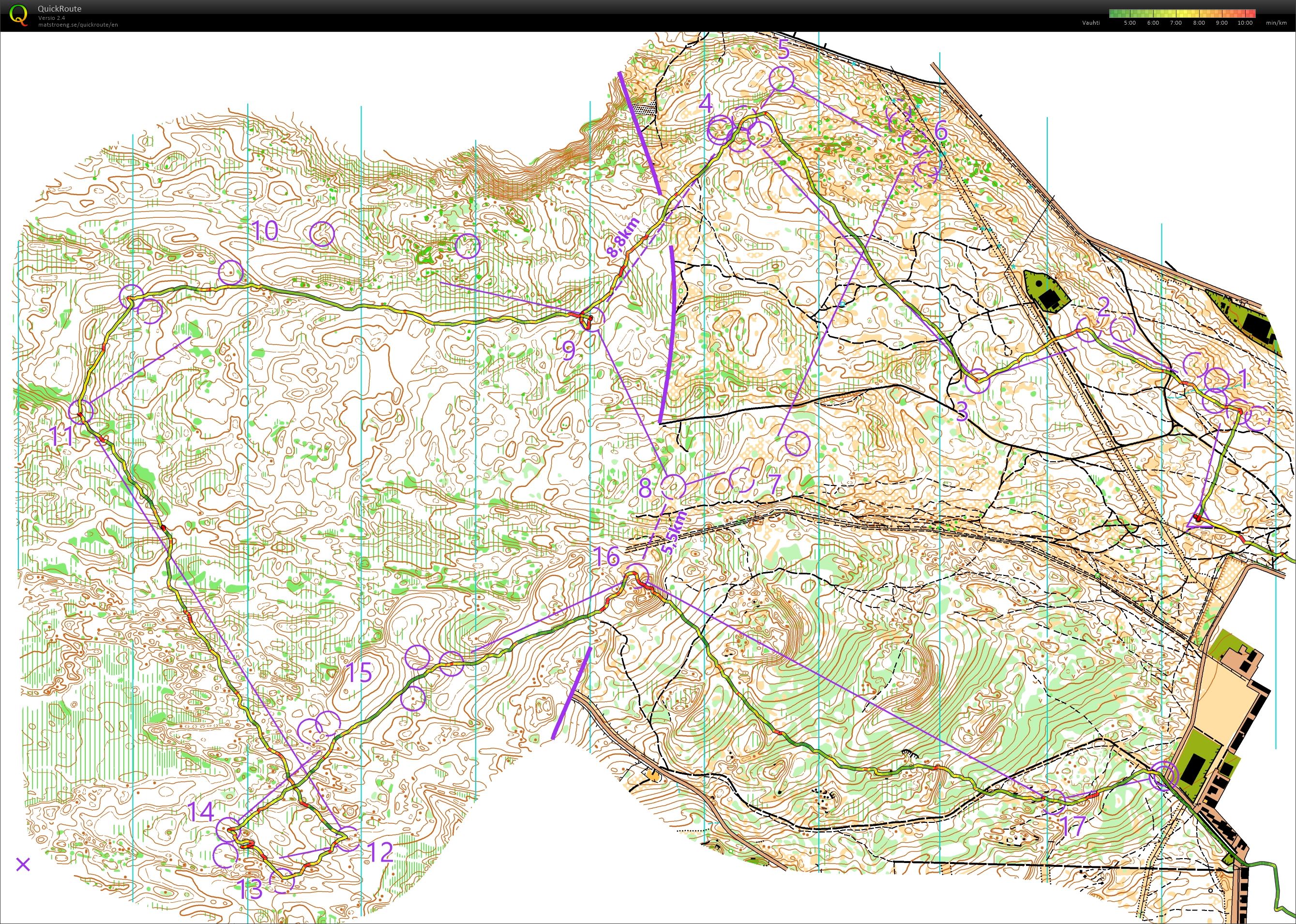Viewport: 1296px width, 924px height.
Task: Open the matstroeng.se/quickroute/en link
Action: pyautogui.click(x=78, y=25)
